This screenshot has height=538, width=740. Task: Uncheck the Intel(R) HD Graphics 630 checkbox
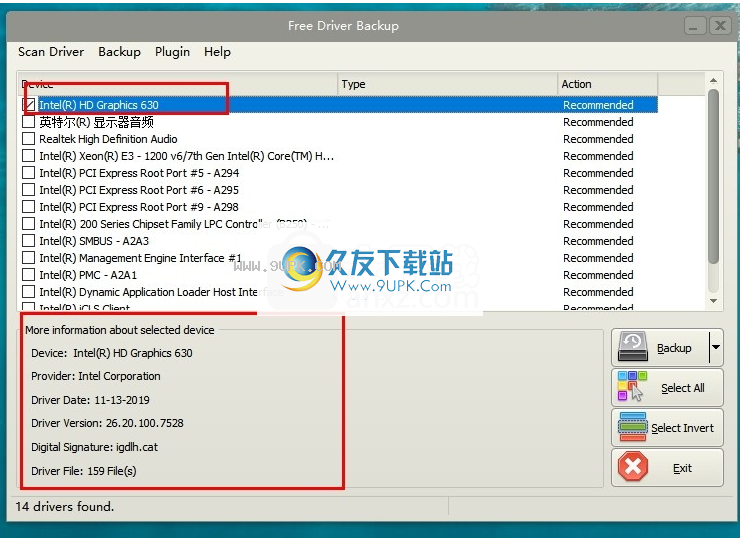point(29,104)
